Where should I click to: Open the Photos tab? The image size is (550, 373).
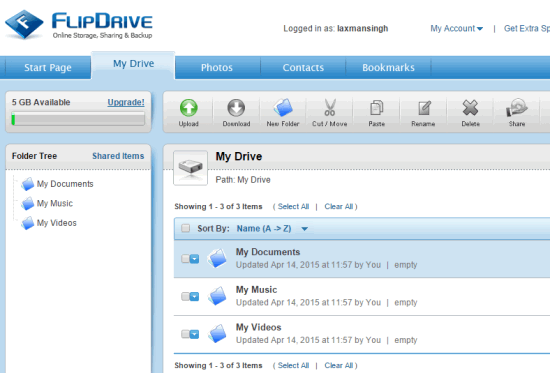[x=217, y=67]
